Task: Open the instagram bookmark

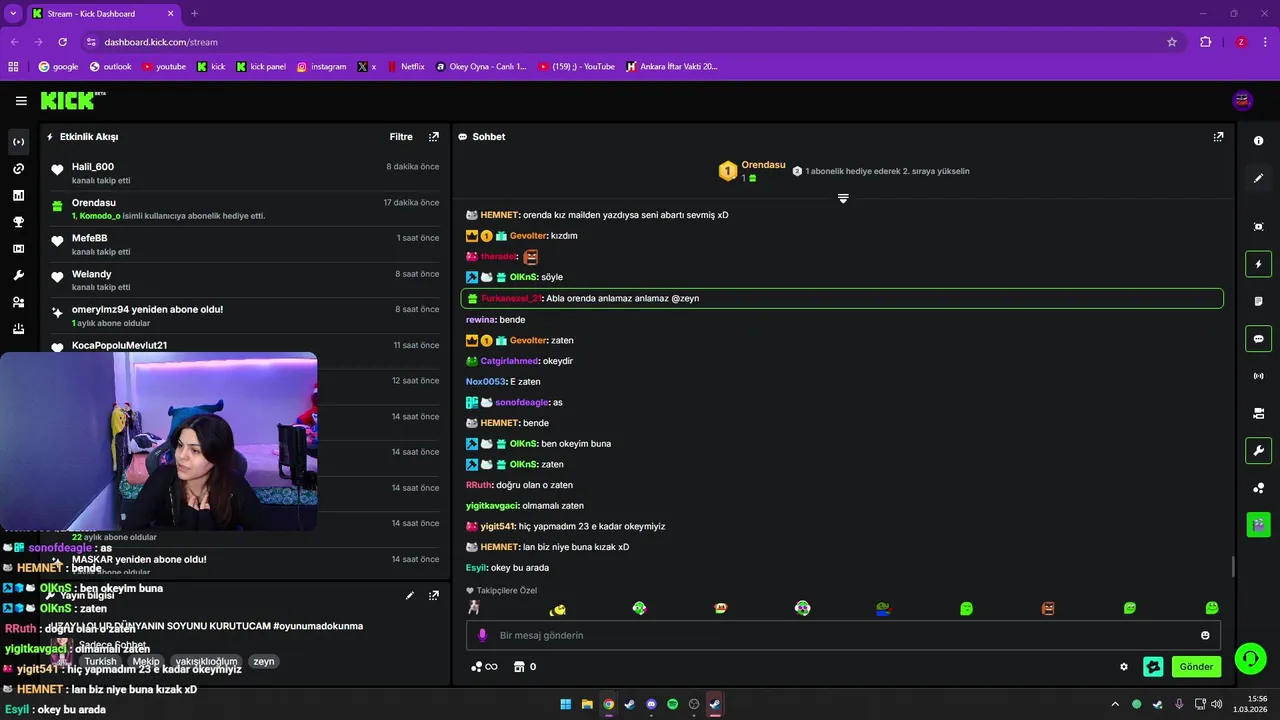Action: 321,67
